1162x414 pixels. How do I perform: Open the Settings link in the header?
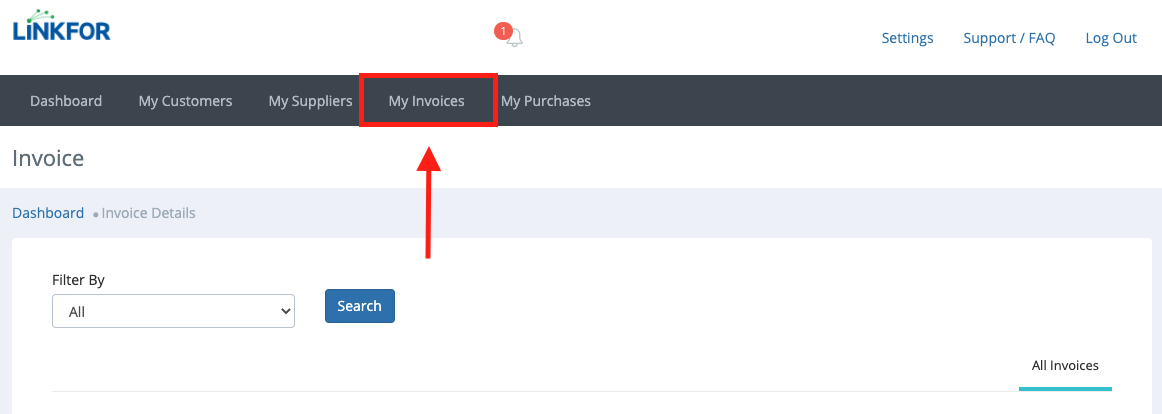pos(907,39)
